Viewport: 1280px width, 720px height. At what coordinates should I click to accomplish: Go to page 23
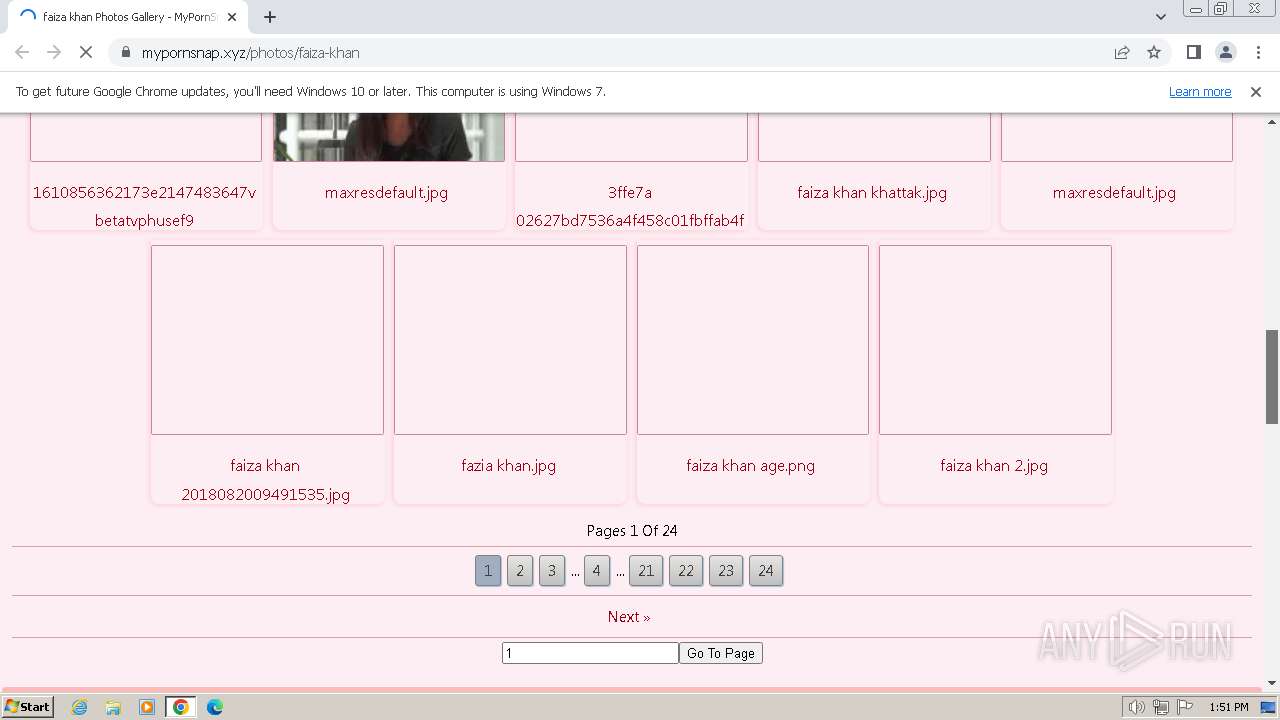pyautogui.click(x=726, y=571)
